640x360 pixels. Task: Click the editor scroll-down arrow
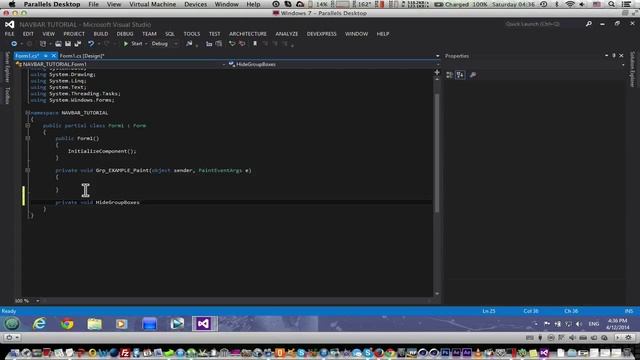pyautogui.click(x=437, y=293)
